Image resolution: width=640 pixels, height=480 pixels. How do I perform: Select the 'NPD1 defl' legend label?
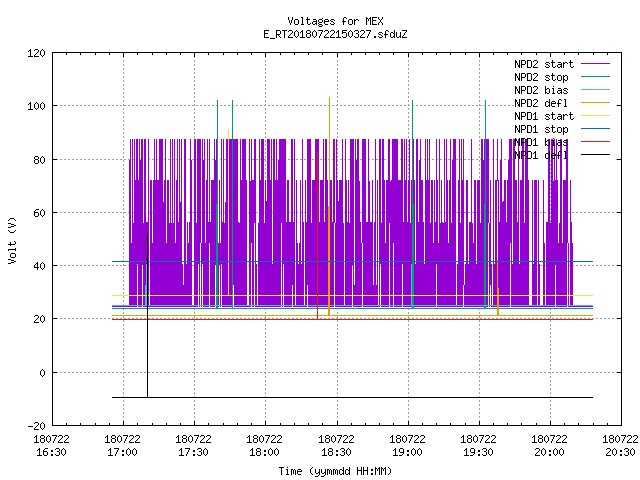(x=541, y=156)
